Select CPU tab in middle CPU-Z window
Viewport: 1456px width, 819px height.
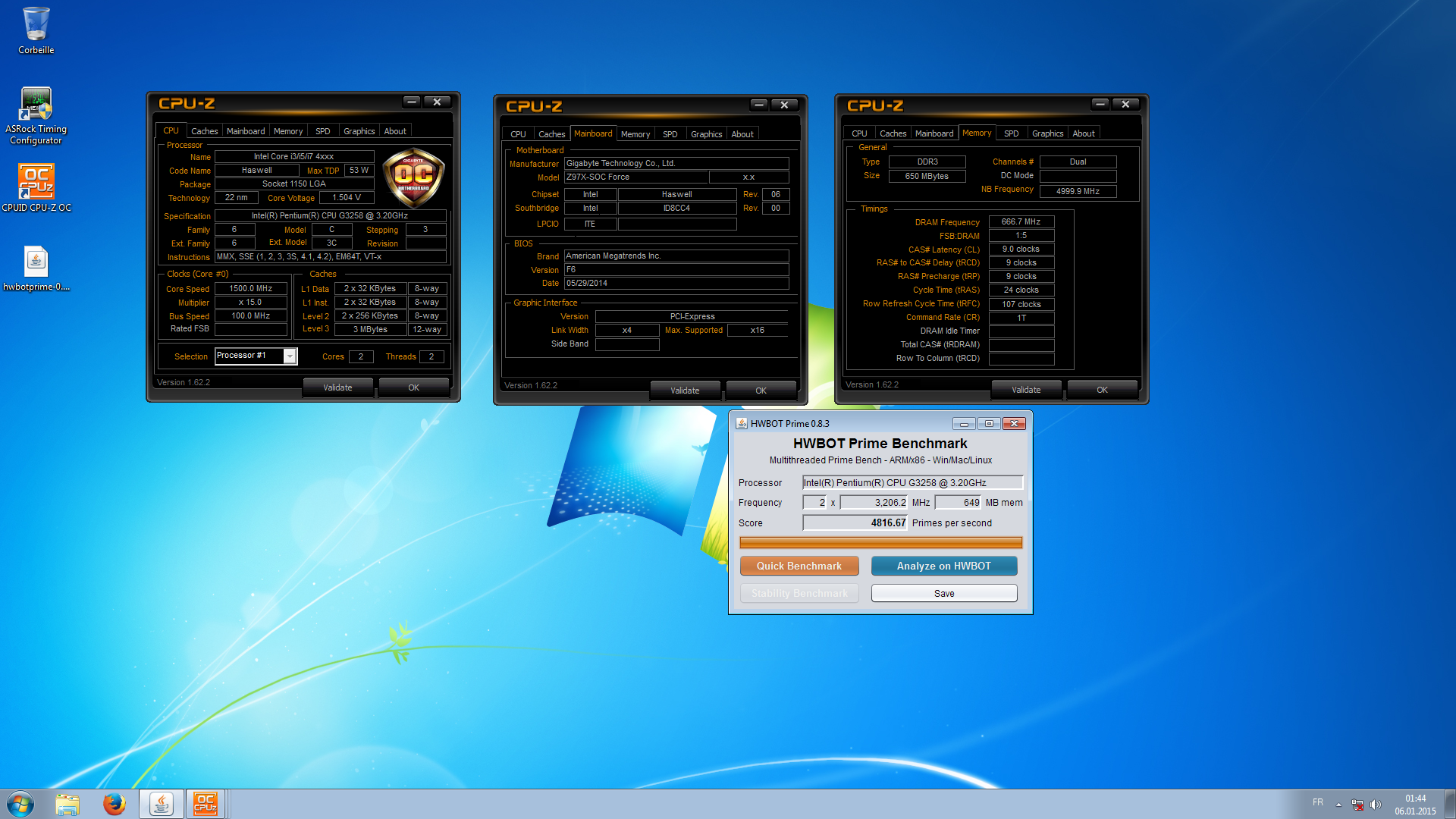[518, 134]
